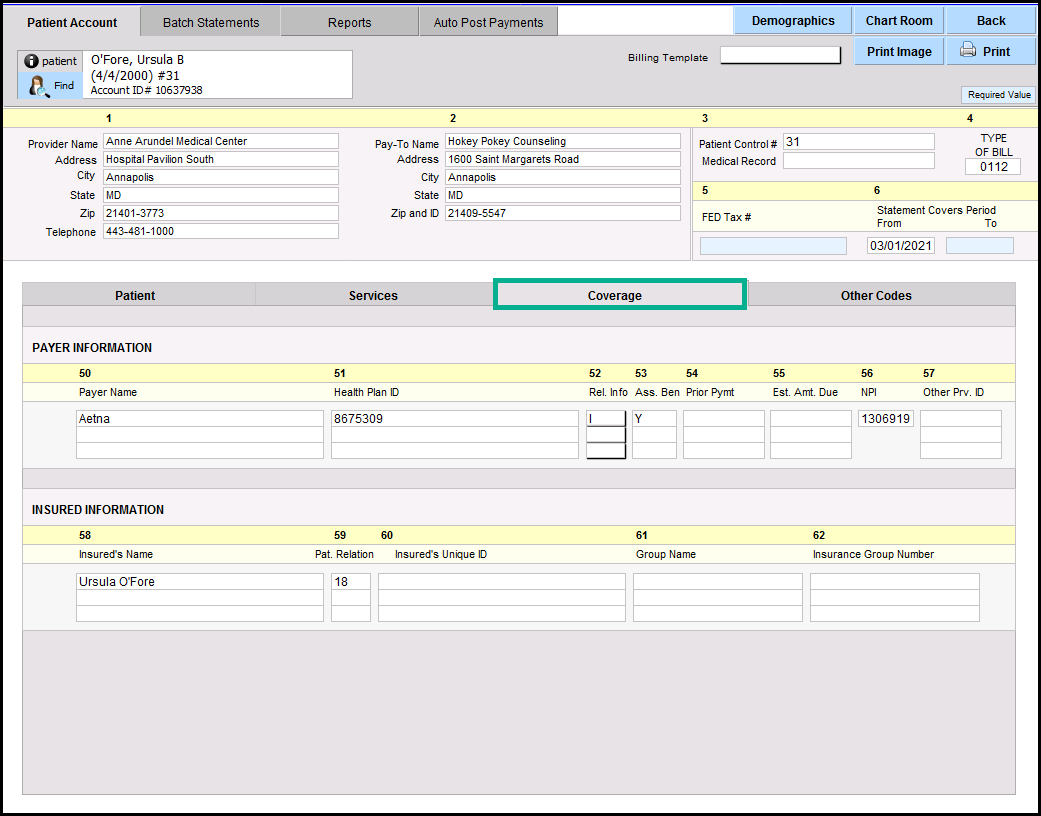Click the FED Tax # input field
The height and width of the screenshot is (816, 1041).
(x=773, y=246)
